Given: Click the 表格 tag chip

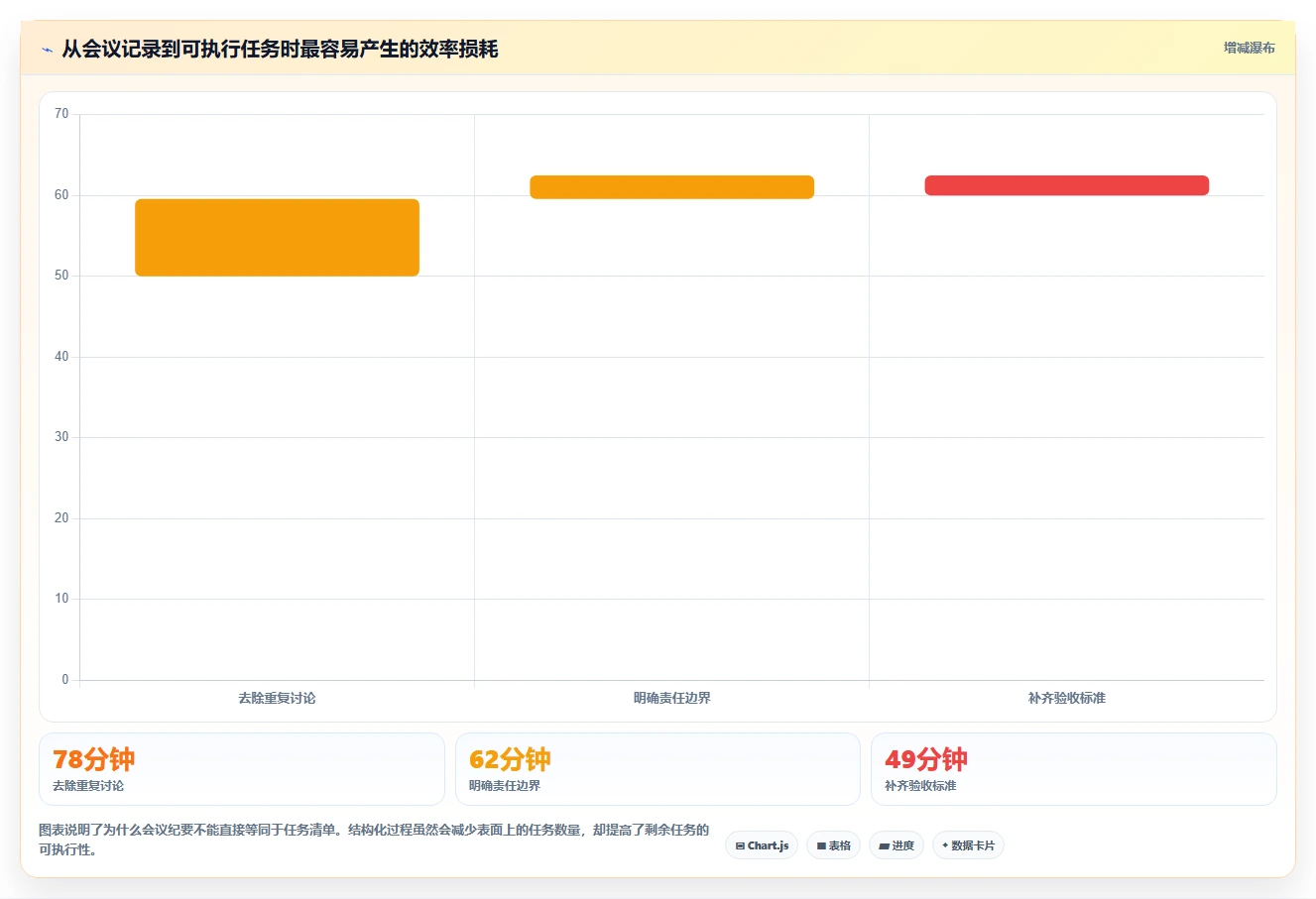Looking at the screenshot, I should [833, 845].
